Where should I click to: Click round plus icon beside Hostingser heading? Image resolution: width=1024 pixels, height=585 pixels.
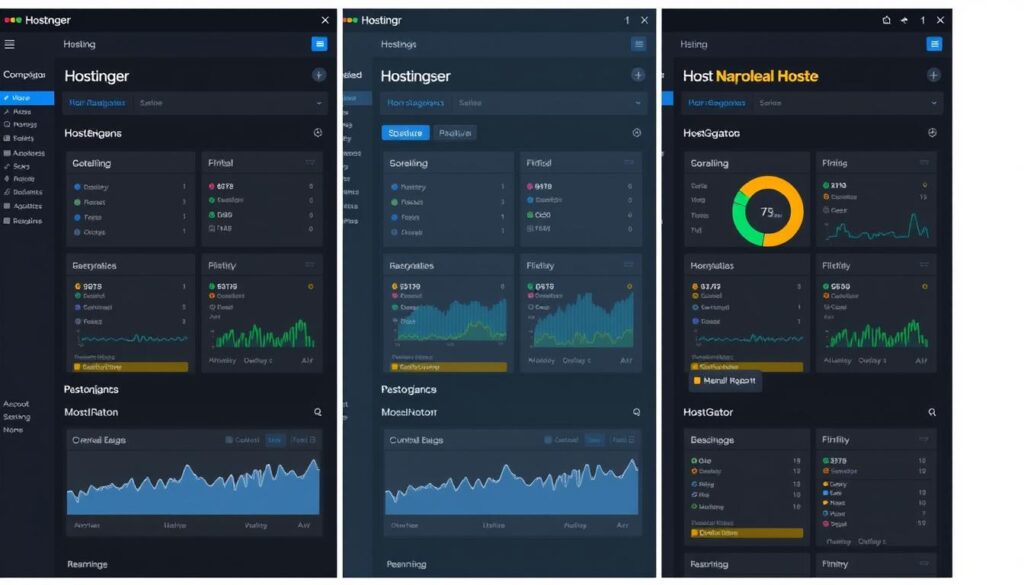tap(638, 75)
